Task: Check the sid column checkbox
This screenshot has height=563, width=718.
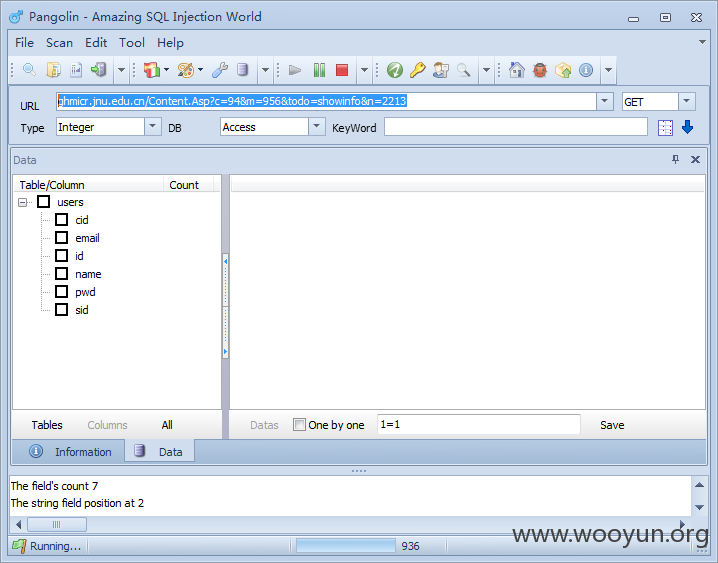Action: 61,309
